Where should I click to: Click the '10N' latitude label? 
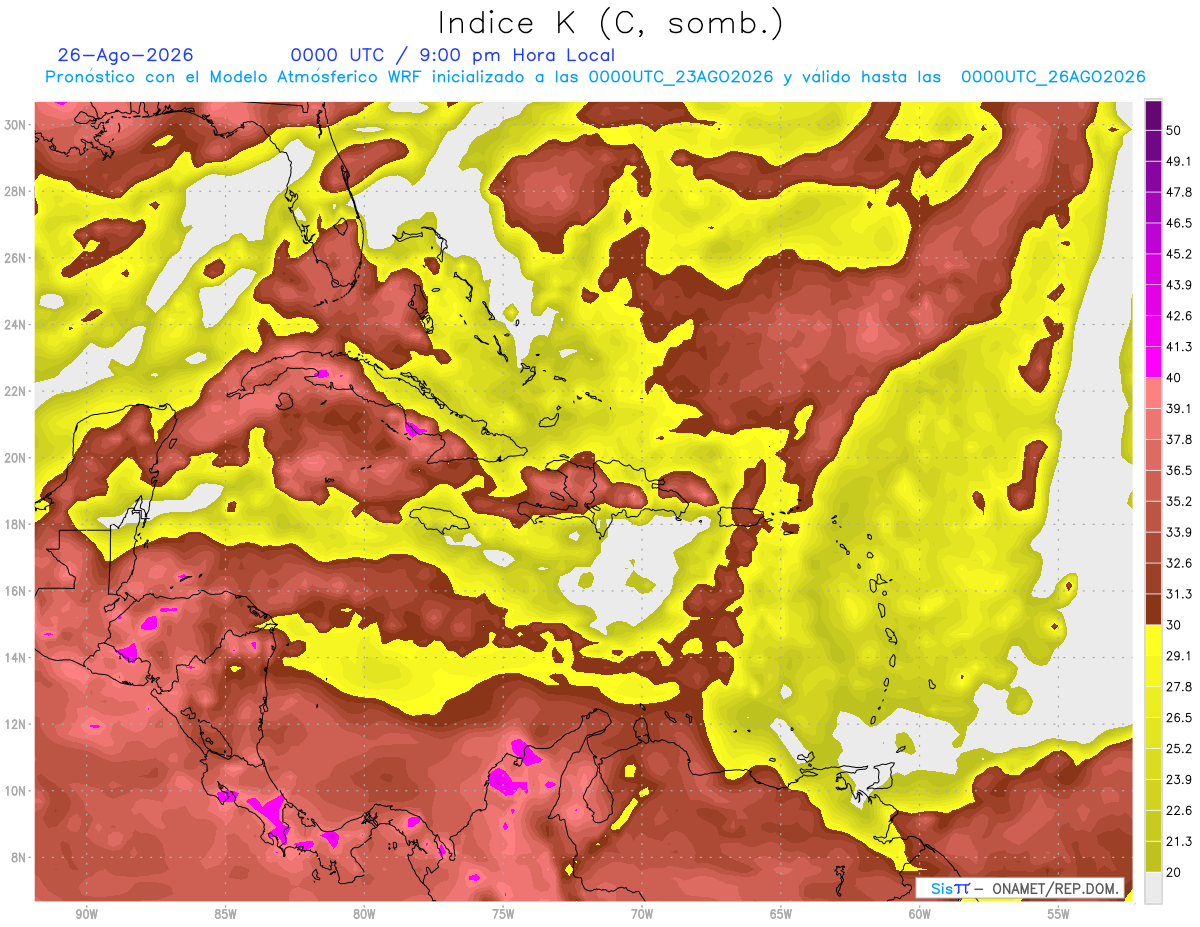pos(16,791)
